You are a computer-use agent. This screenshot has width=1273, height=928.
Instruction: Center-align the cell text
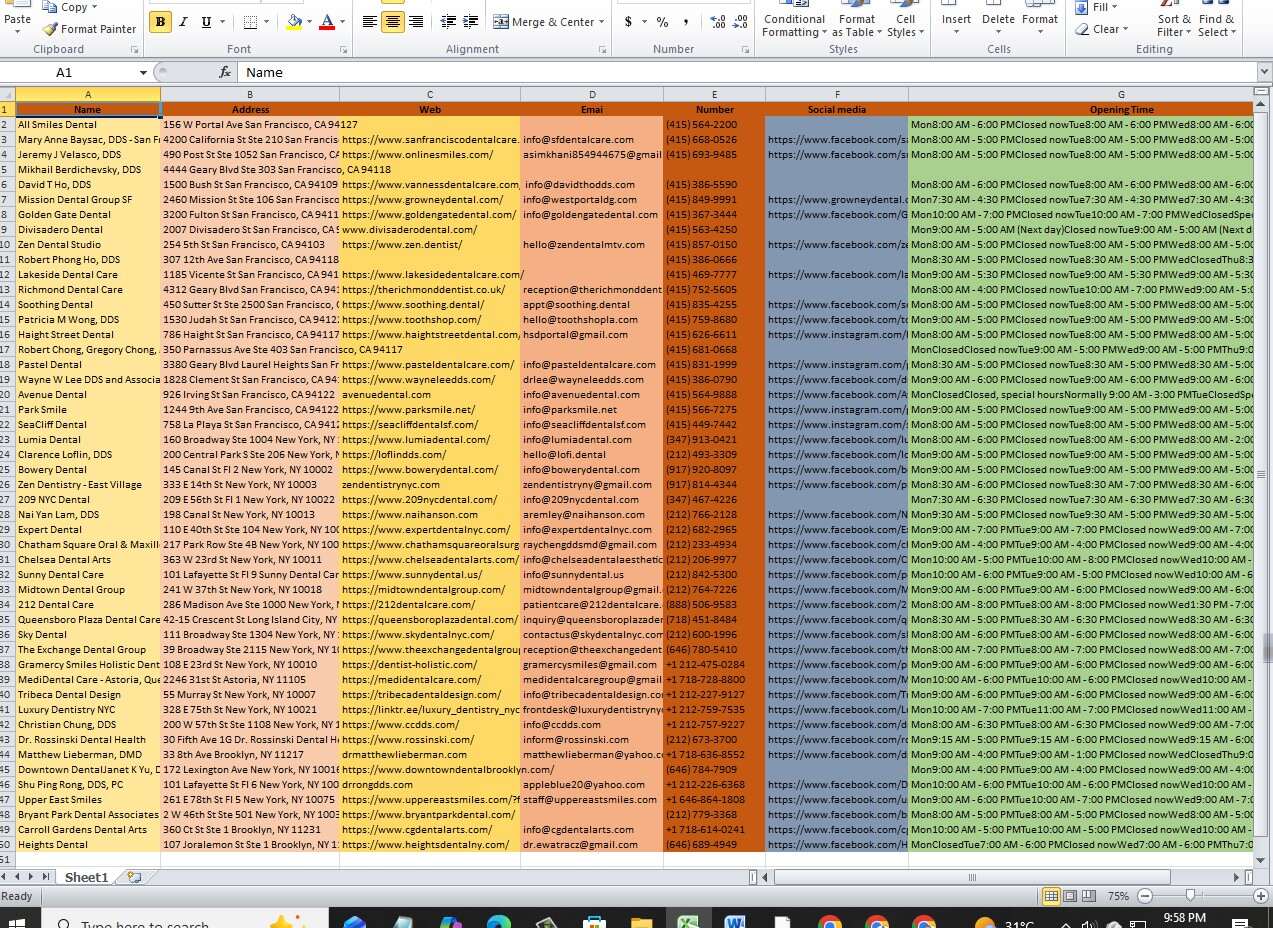tap(391, 21)
